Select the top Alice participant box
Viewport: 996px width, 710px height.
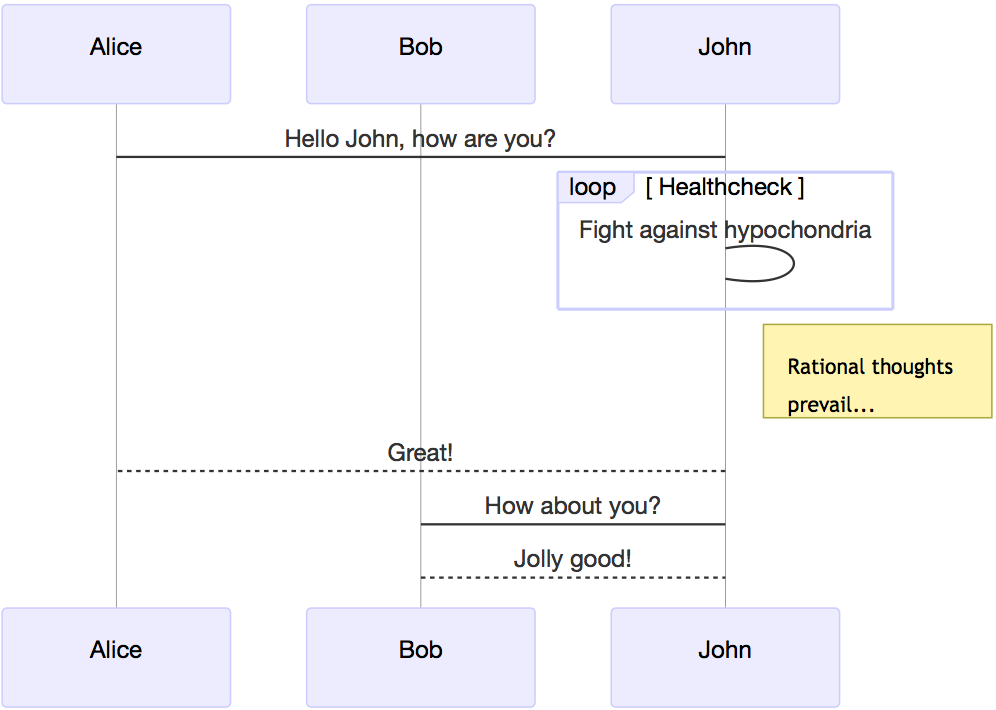pos(116,54)
